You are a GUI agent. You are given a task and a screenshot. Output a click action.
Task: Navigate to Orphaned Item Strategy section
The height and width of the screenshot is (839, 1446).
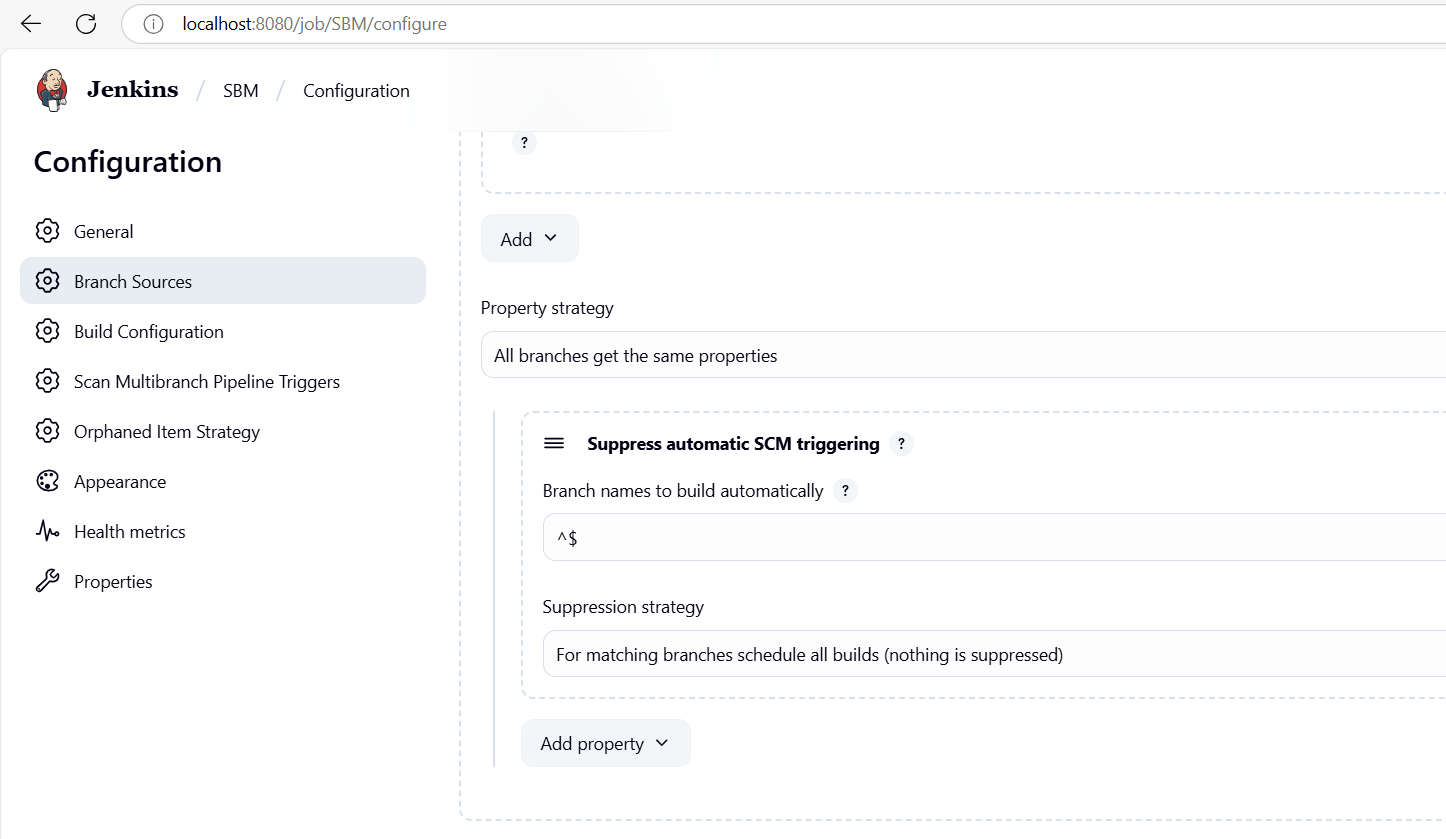tap(166, 432)
